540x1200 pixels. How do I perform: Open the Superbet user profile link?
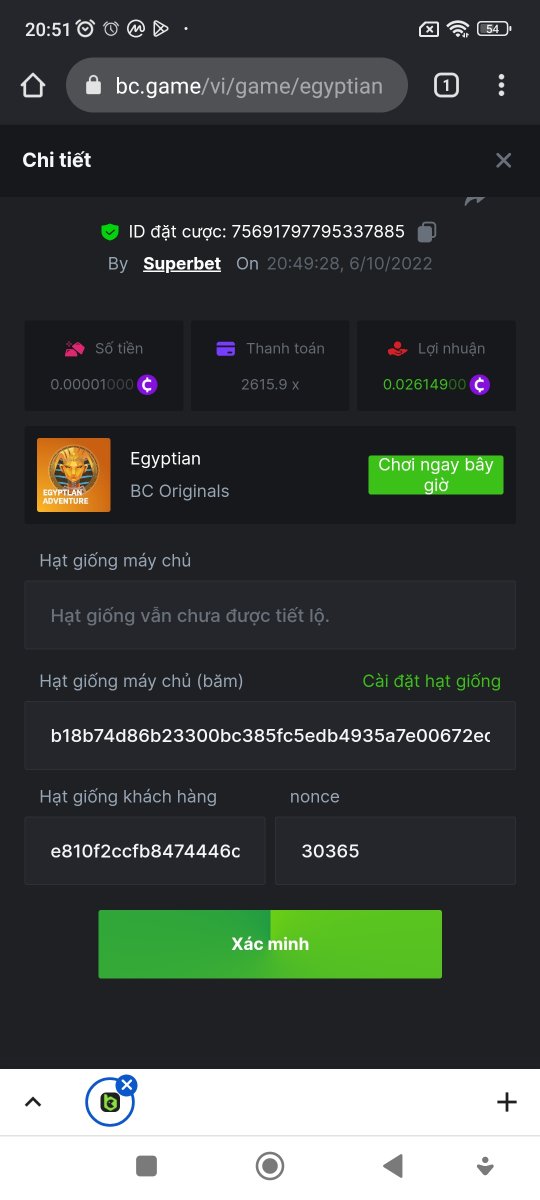(182, 264)
